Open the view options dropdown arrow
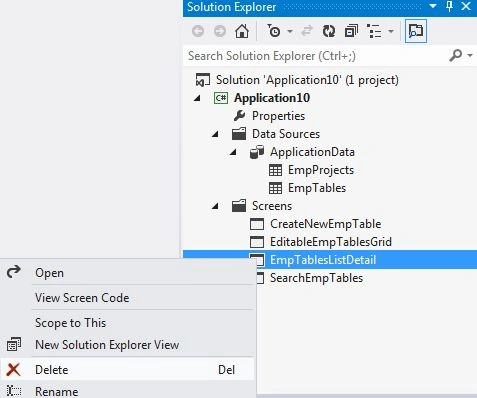477x398 pixels. click(x=391, y=32)
